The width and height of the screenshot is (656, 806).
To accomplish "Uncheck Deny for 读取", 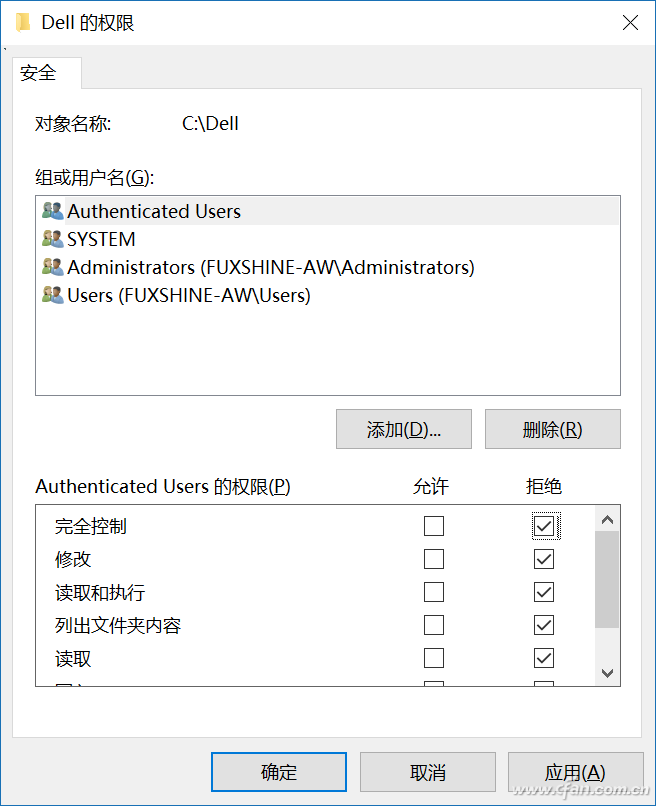I will coord(544,659).
